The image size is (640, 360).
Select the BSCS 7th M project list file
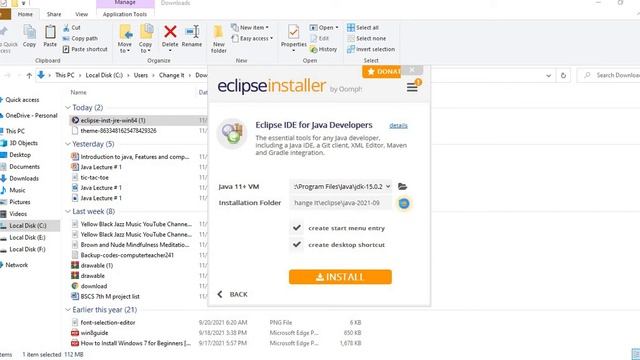pyautogui.click(x=110, y=296)
